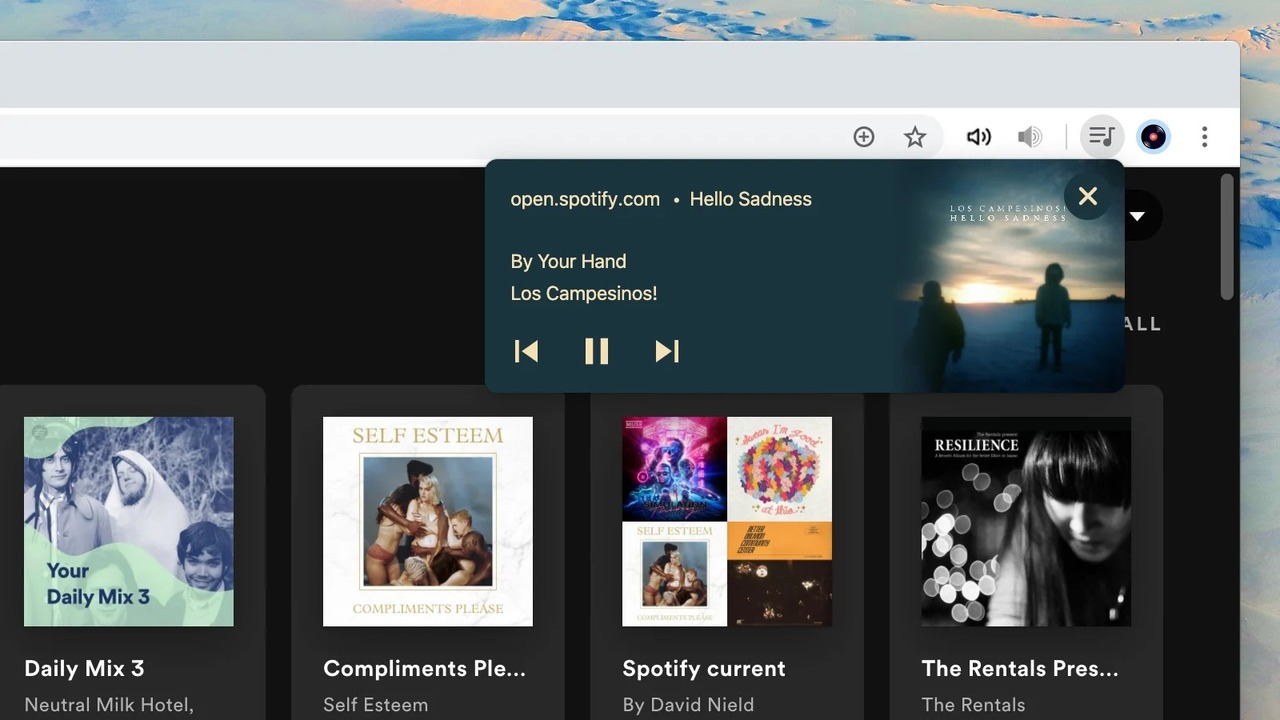Click the Daily Mix 3 title
Viewport: 1280px width, 720px height.
[84, 668]
